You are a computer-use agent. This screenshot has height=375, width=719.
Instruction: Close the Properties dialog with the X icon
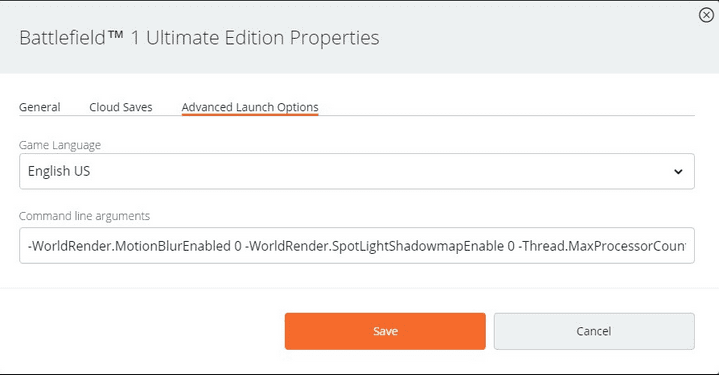(x=706, y=15)
